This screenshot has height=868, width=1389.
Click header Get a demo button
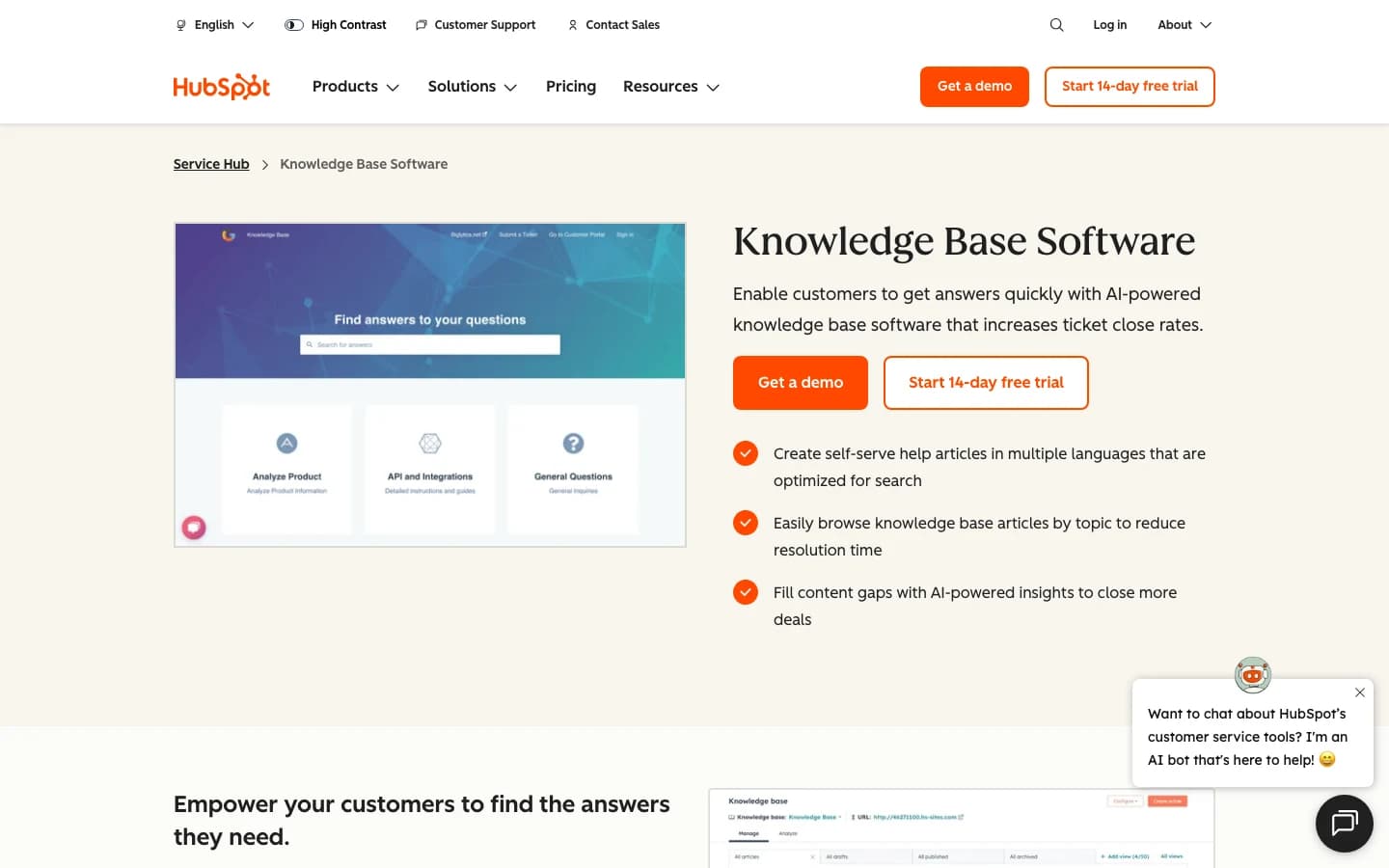pyautogui.click(x=974, y=87)
